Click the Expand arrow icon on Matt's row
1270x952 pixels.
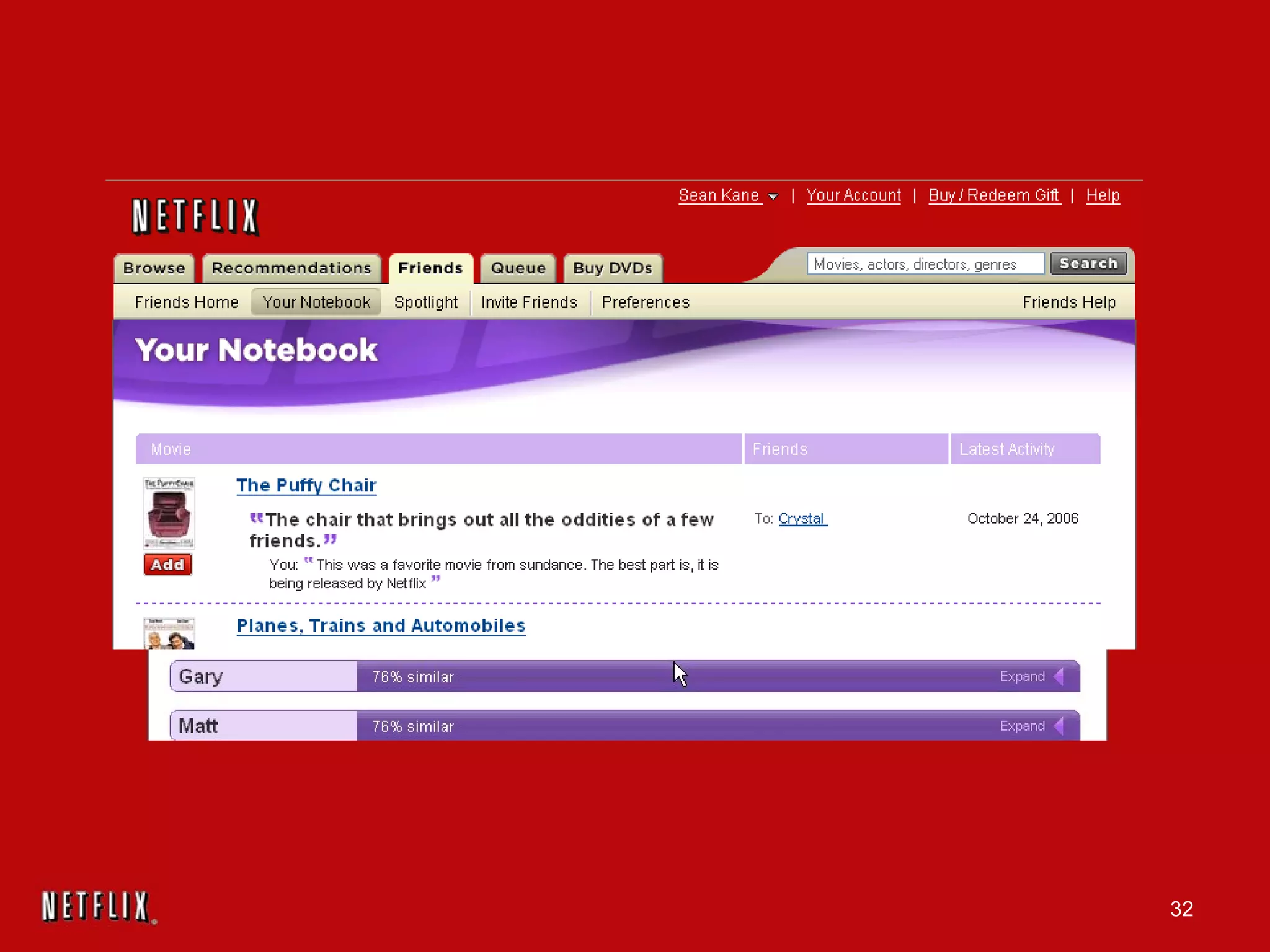[1059, 726]
